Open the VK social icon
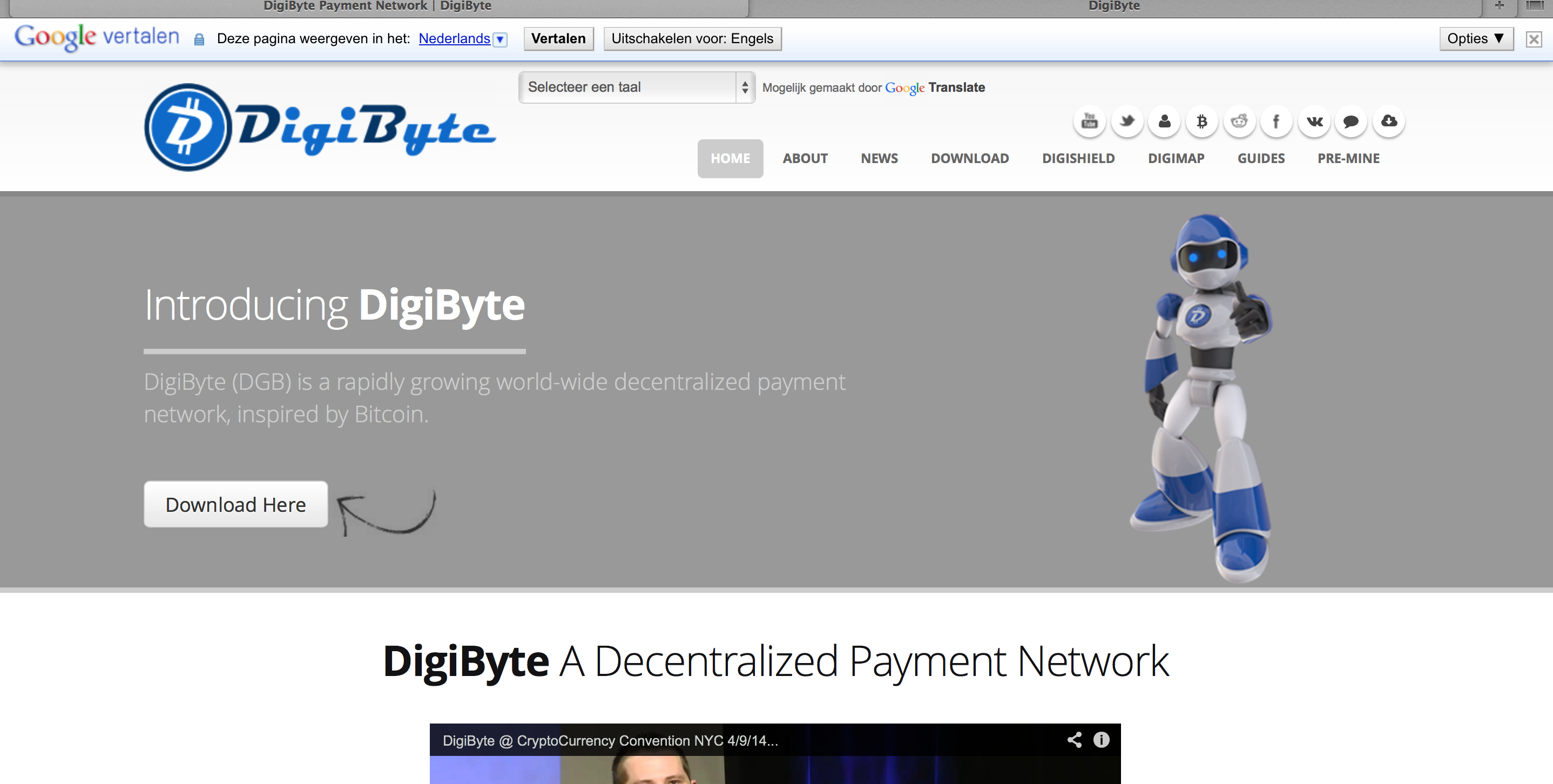 [x=1314, y=121]
